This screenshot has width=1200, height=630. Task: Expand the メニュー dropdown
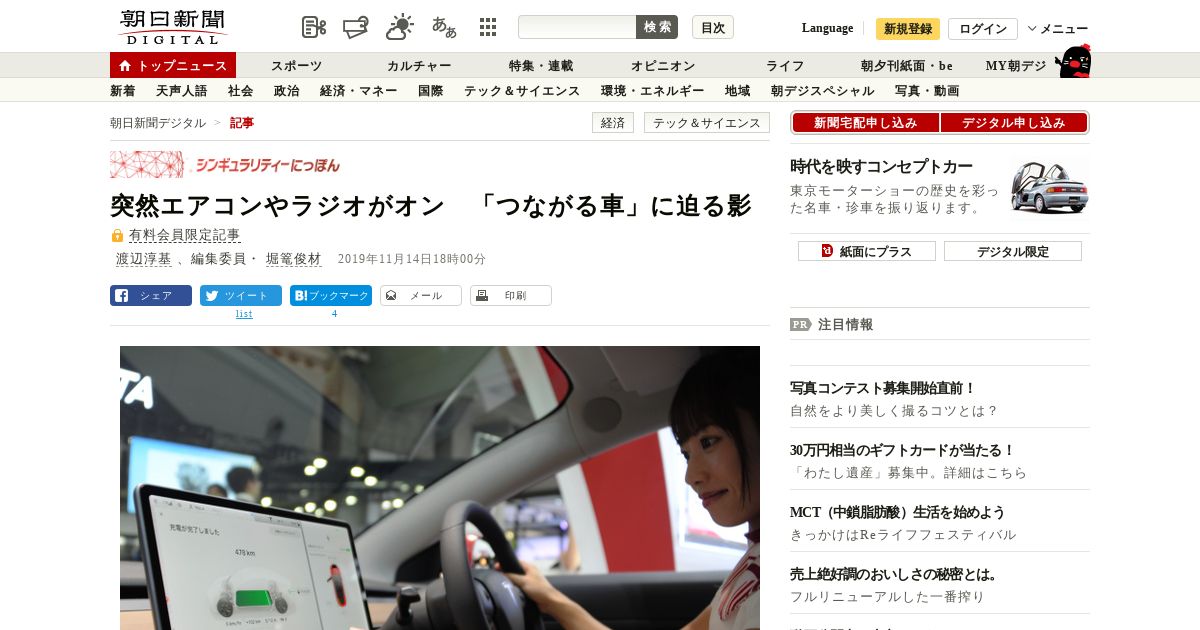[x=1058, y=28]
